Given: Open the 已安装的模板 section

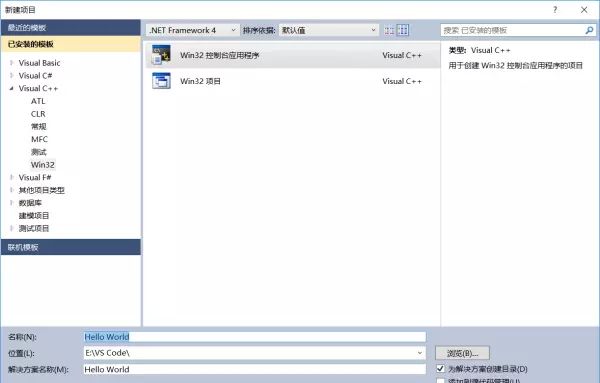Looking at the screenshot, I should [71, 44].
